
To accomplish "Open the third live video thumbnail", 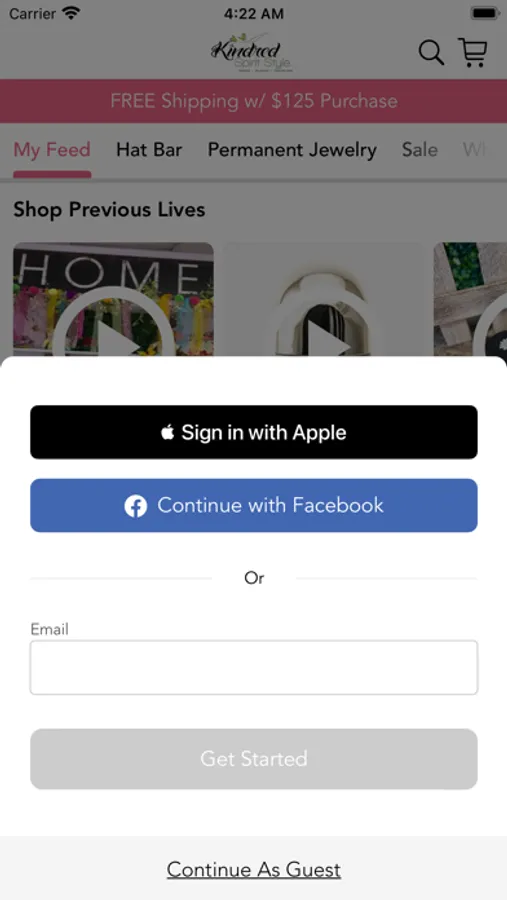I will [x=470, y=299].
